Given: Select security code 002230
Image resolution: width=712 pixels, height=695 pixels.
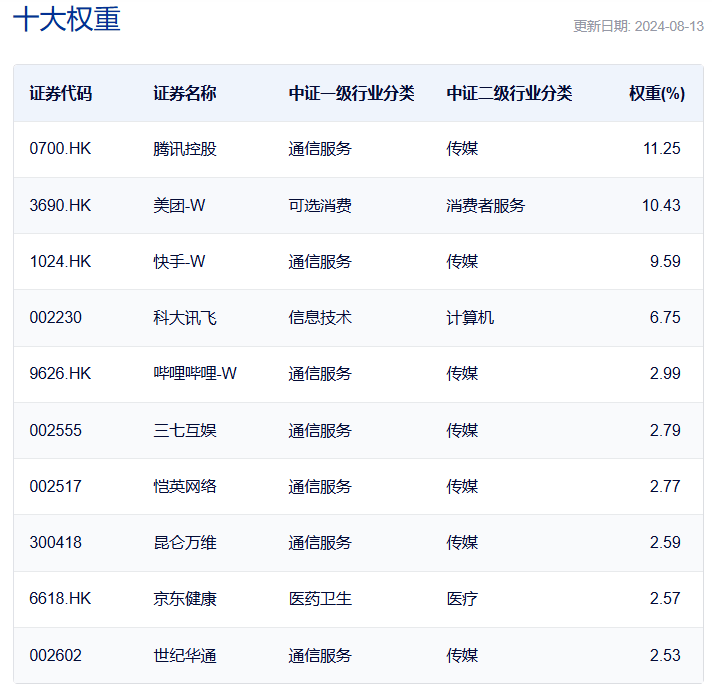Looking at the screenshot, I should point(55,317).
